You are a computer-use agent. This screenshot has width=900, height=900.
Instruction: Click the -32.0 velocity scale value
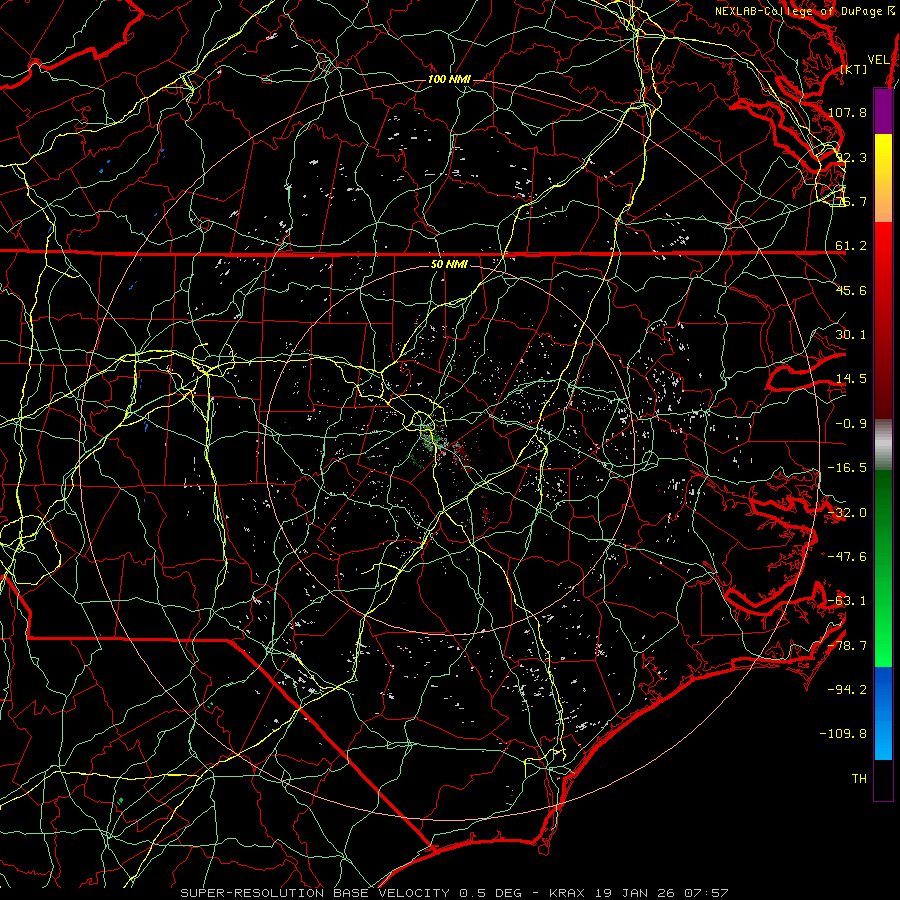coord(847,513)
